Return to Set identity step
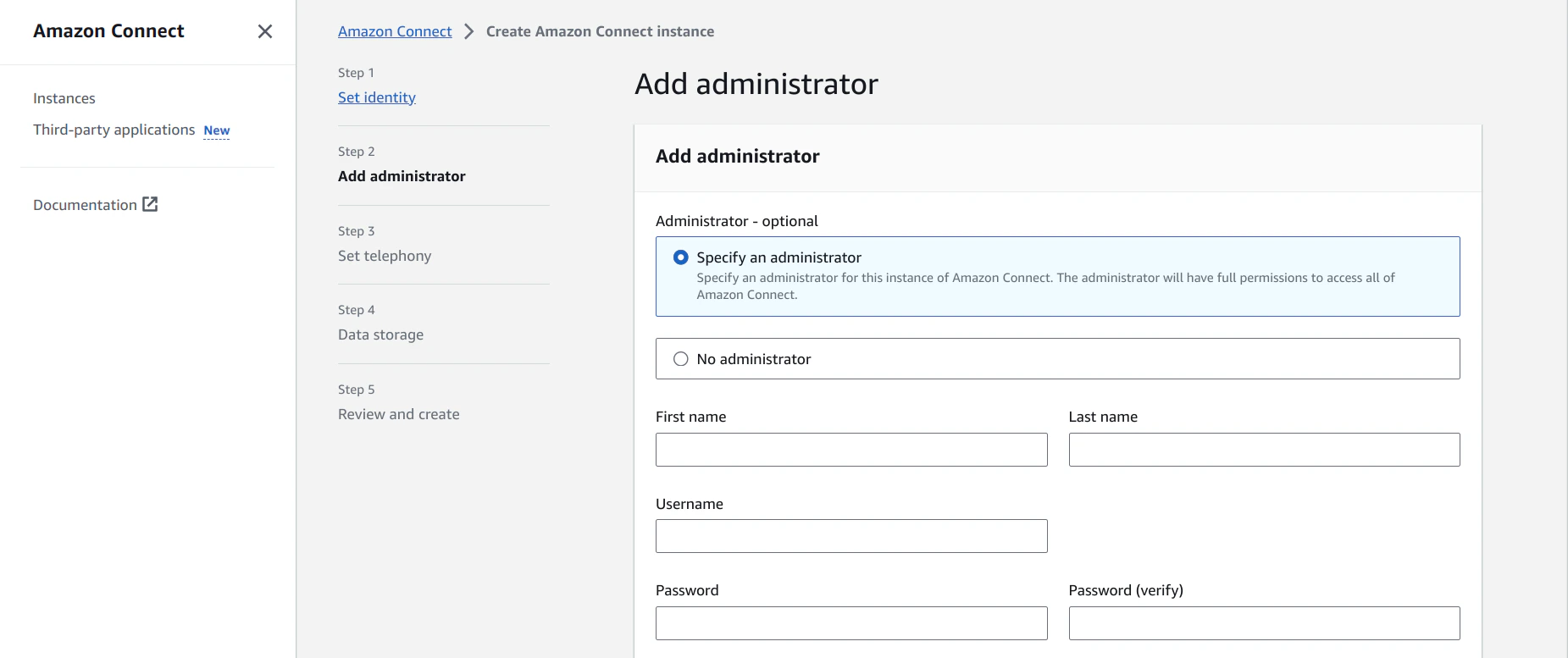 [x=377, y=97]
